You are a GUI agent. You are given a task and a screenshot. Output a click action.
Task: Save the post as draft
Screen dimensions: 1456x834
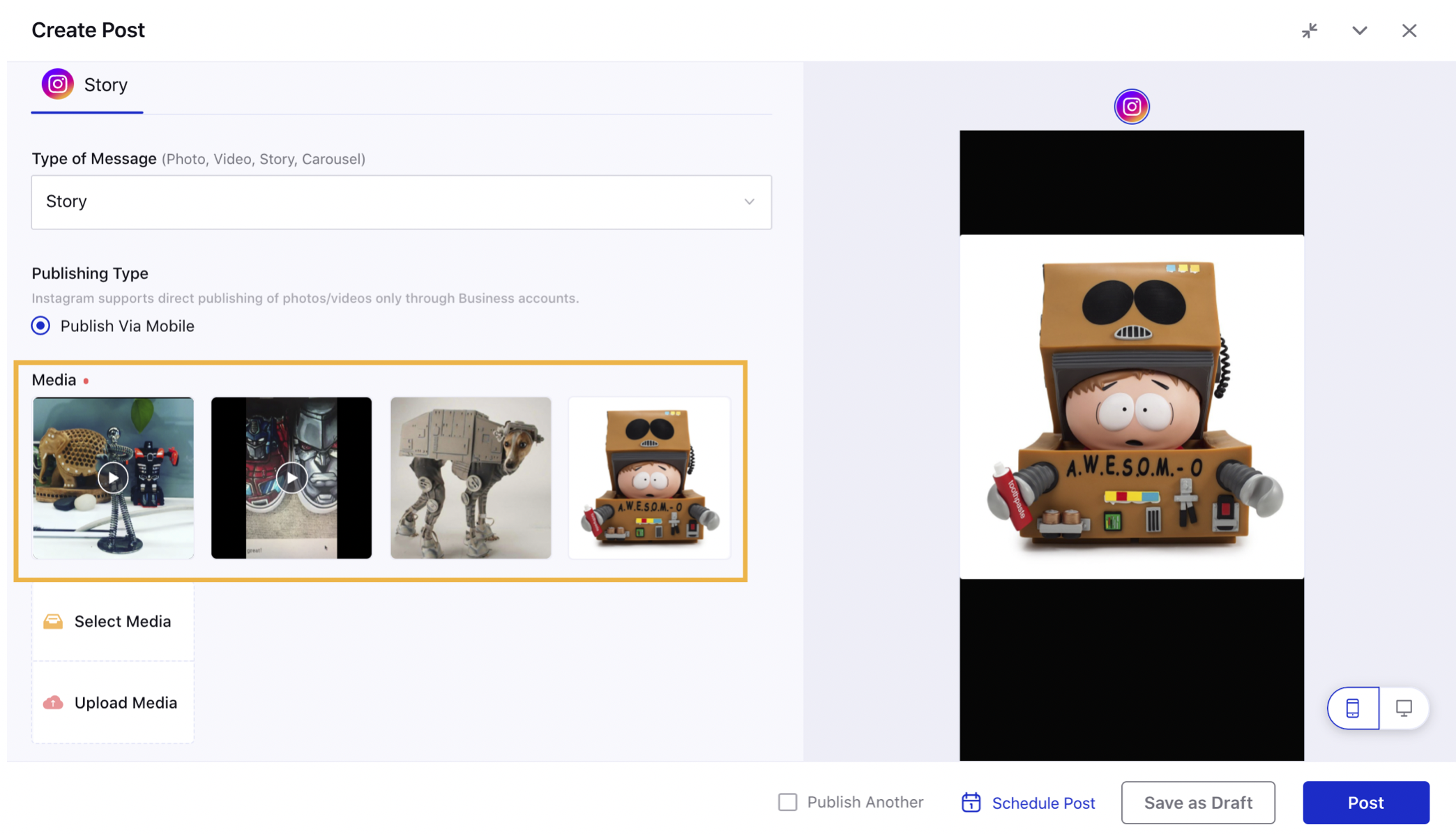[1198, 803]
